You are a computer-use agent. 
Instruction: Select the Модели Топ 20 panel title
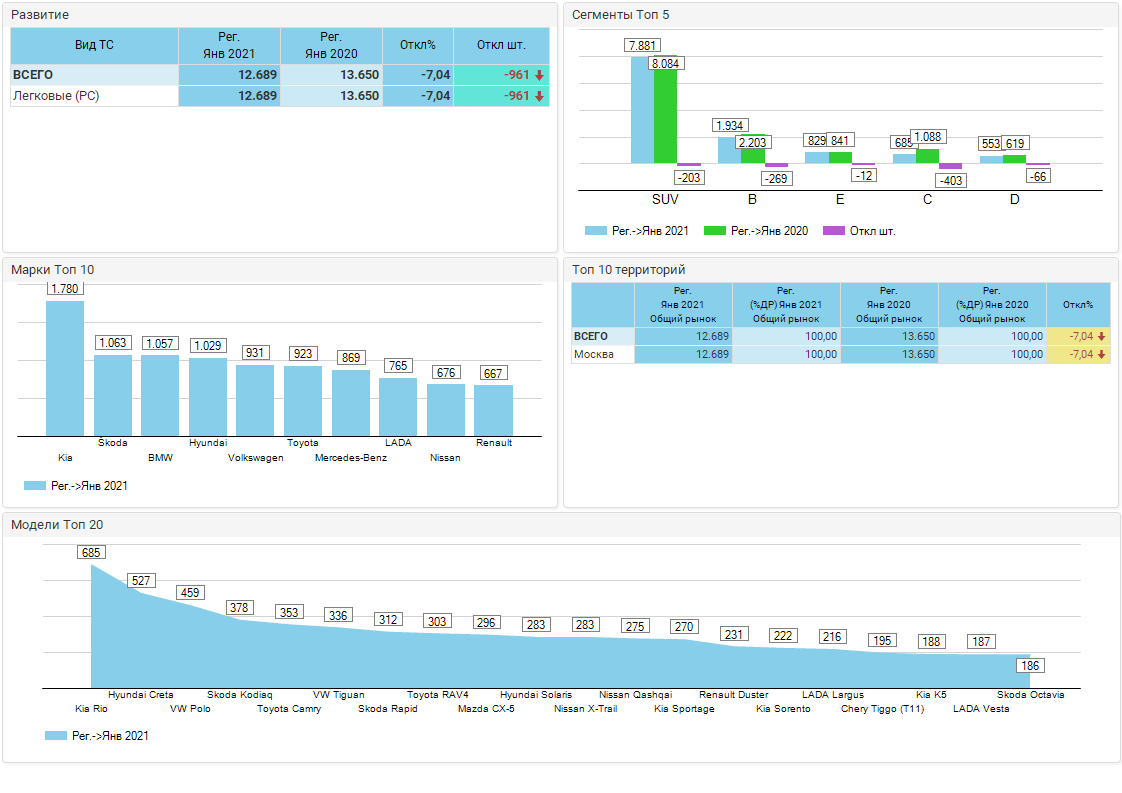56,524
